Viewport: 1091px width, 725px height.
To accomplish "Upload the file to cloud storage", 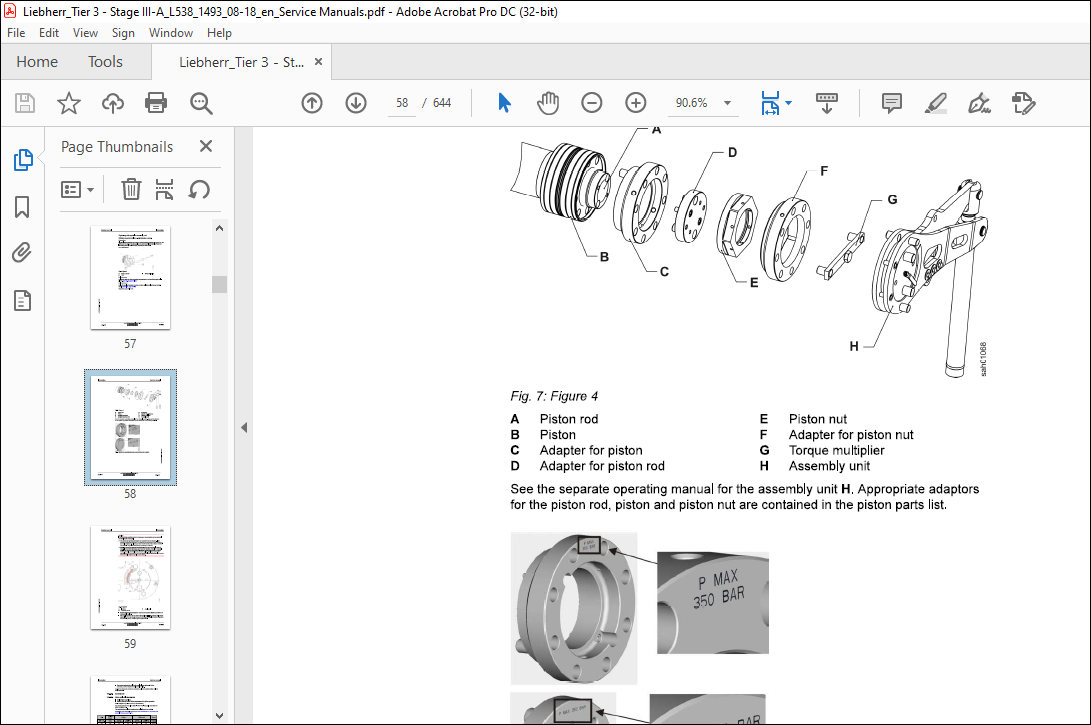I will (113, 103).
